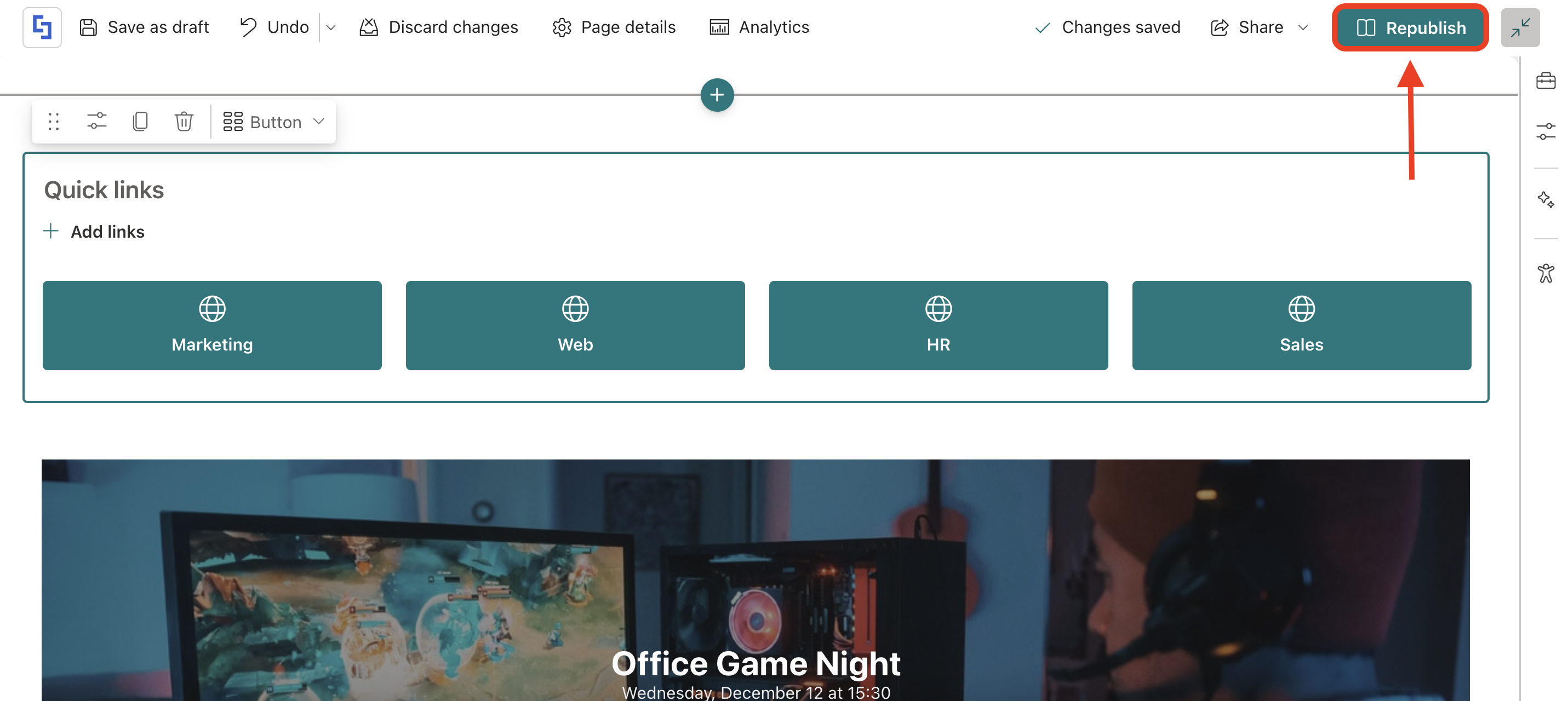Click the Marketing quick link tile
The image size is (1568, 701).
tap(212, 325)
